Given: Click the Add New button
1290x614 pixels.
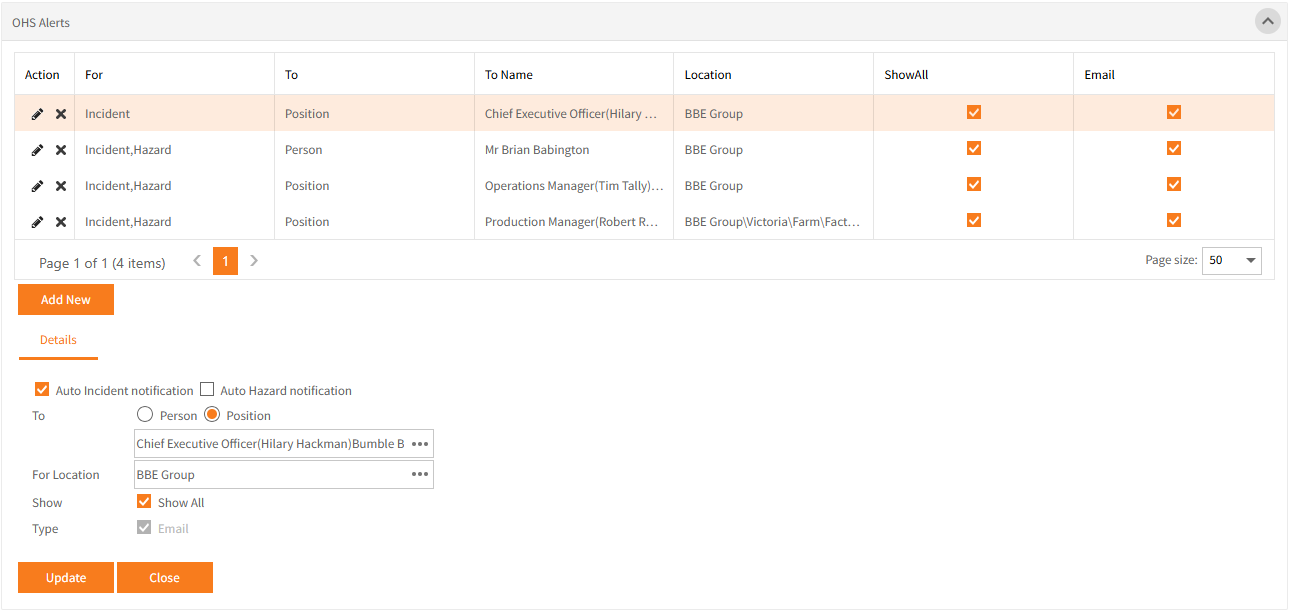Looking at the screenshot, I should click(x=66, y=300).
